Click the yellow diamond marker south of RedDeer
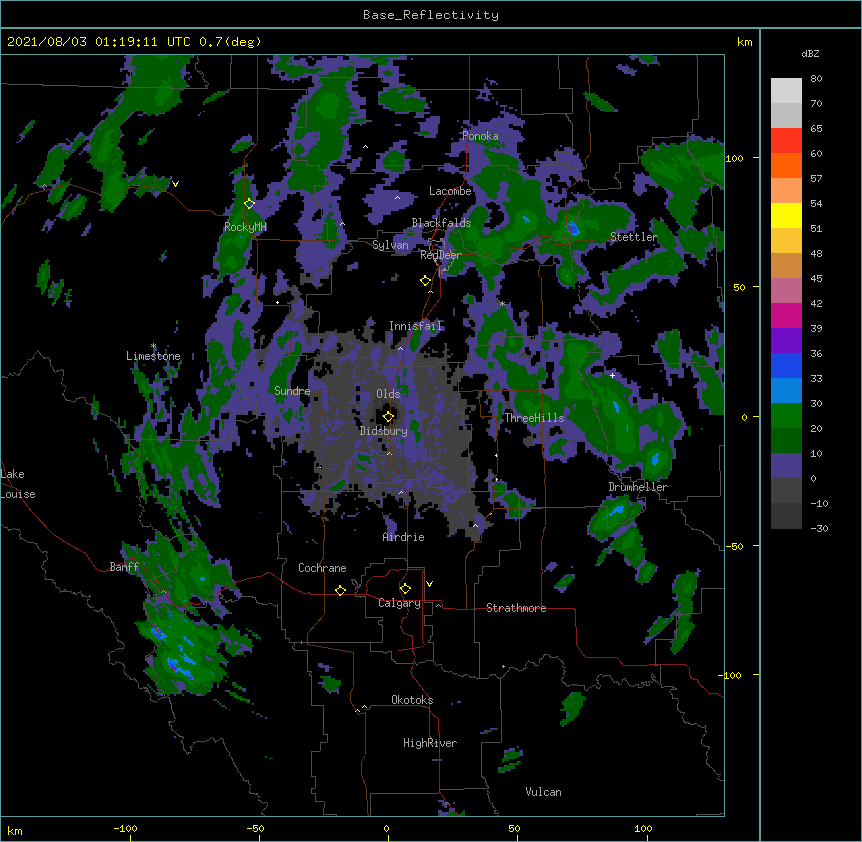Screen dimensions: 862x842 coord(425,280)
